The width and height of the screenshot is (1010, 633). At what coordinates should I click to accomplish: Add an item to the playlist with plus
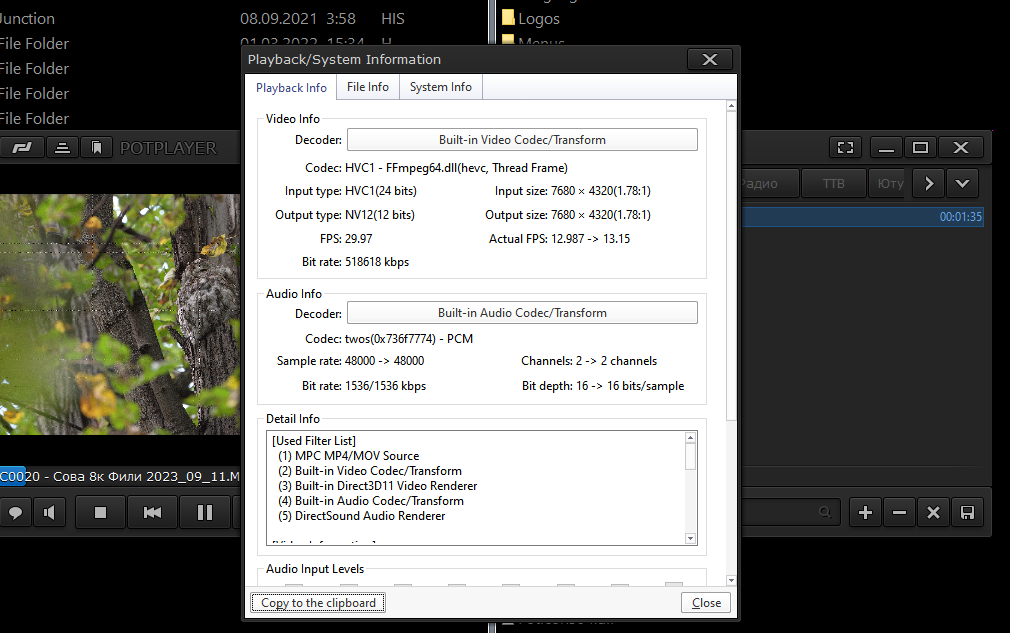tap(866, 513)
